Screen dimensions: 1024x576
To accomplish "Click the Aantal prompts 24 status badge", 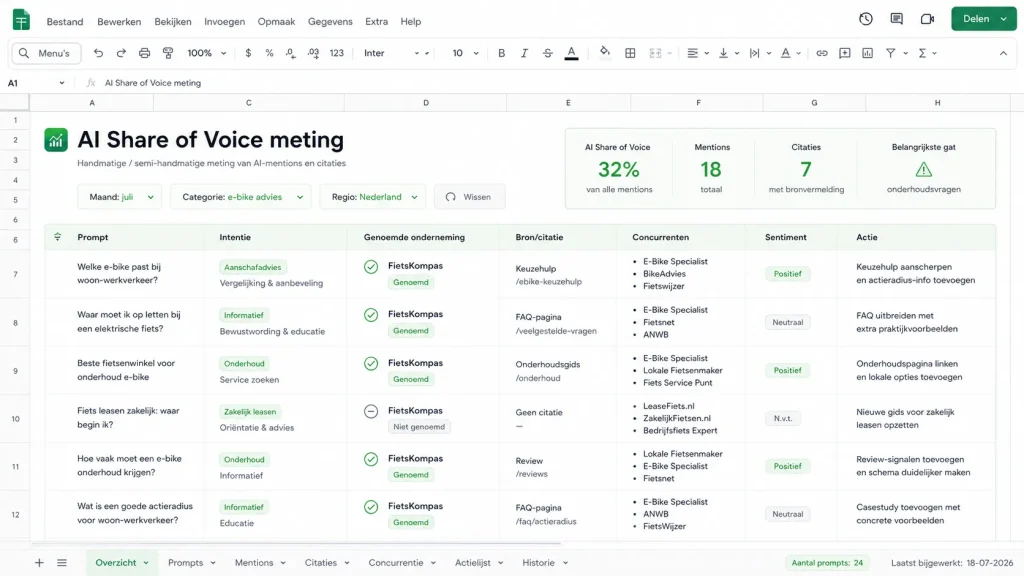I will pos(827,562).
